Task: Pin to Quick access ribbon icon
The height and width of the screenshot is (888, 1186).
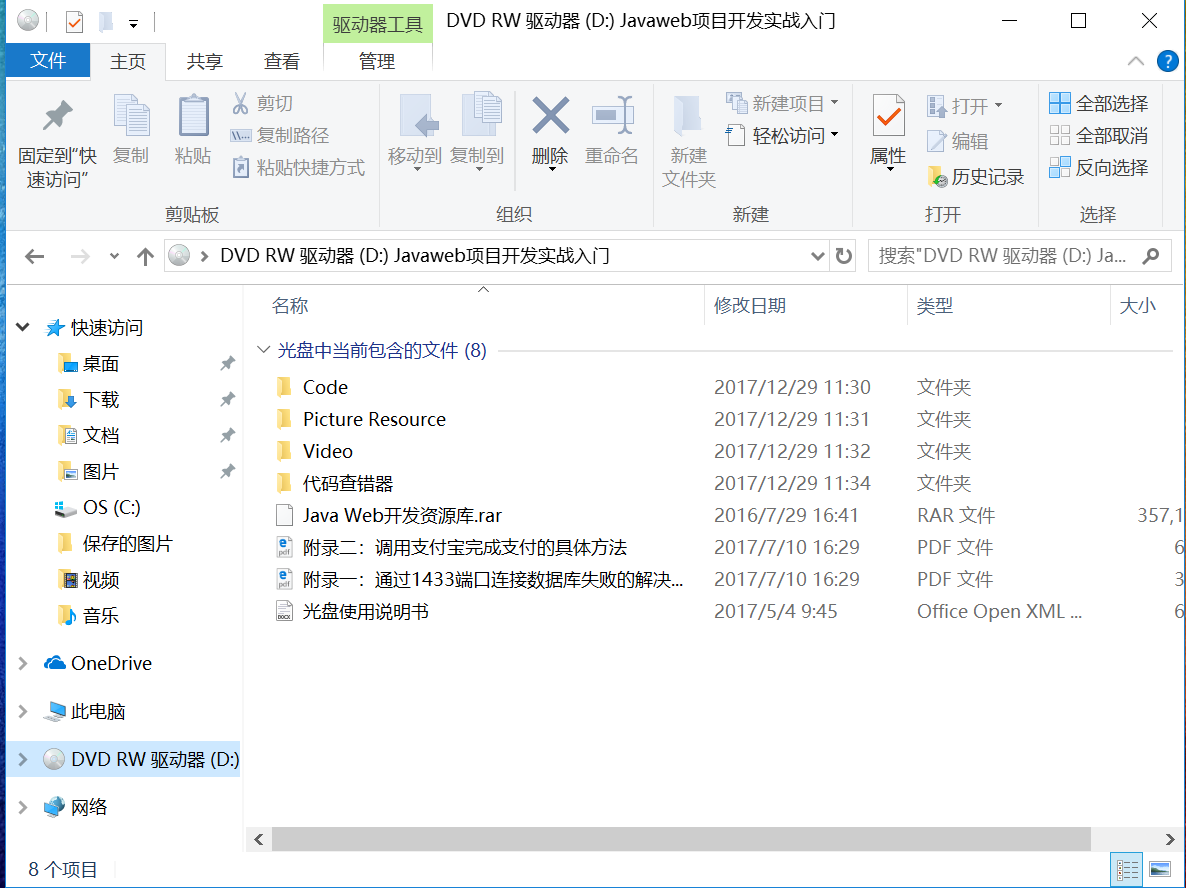Action: pyautogui.click(x=57, y=116)
